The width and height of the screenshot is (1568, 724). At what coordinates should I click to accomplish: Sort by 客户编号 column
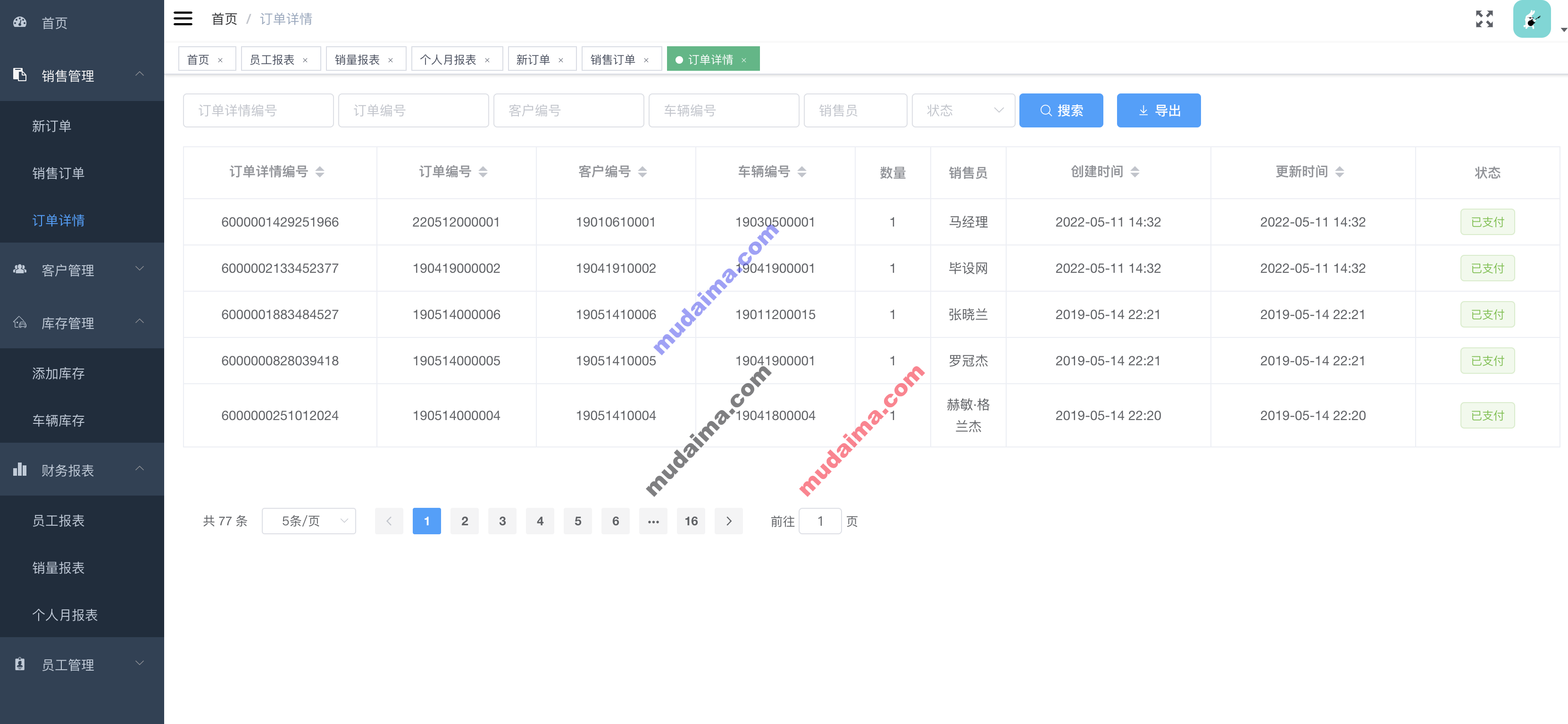(x=642, y=172)
